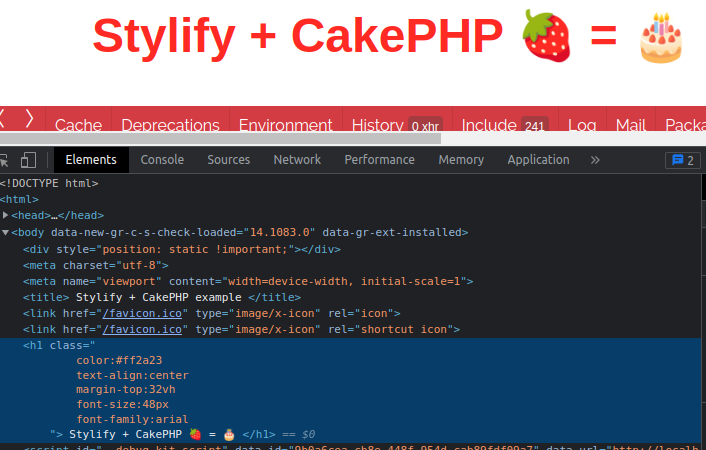Open the DebugKit Environment panel

click(x=285, y=124)
